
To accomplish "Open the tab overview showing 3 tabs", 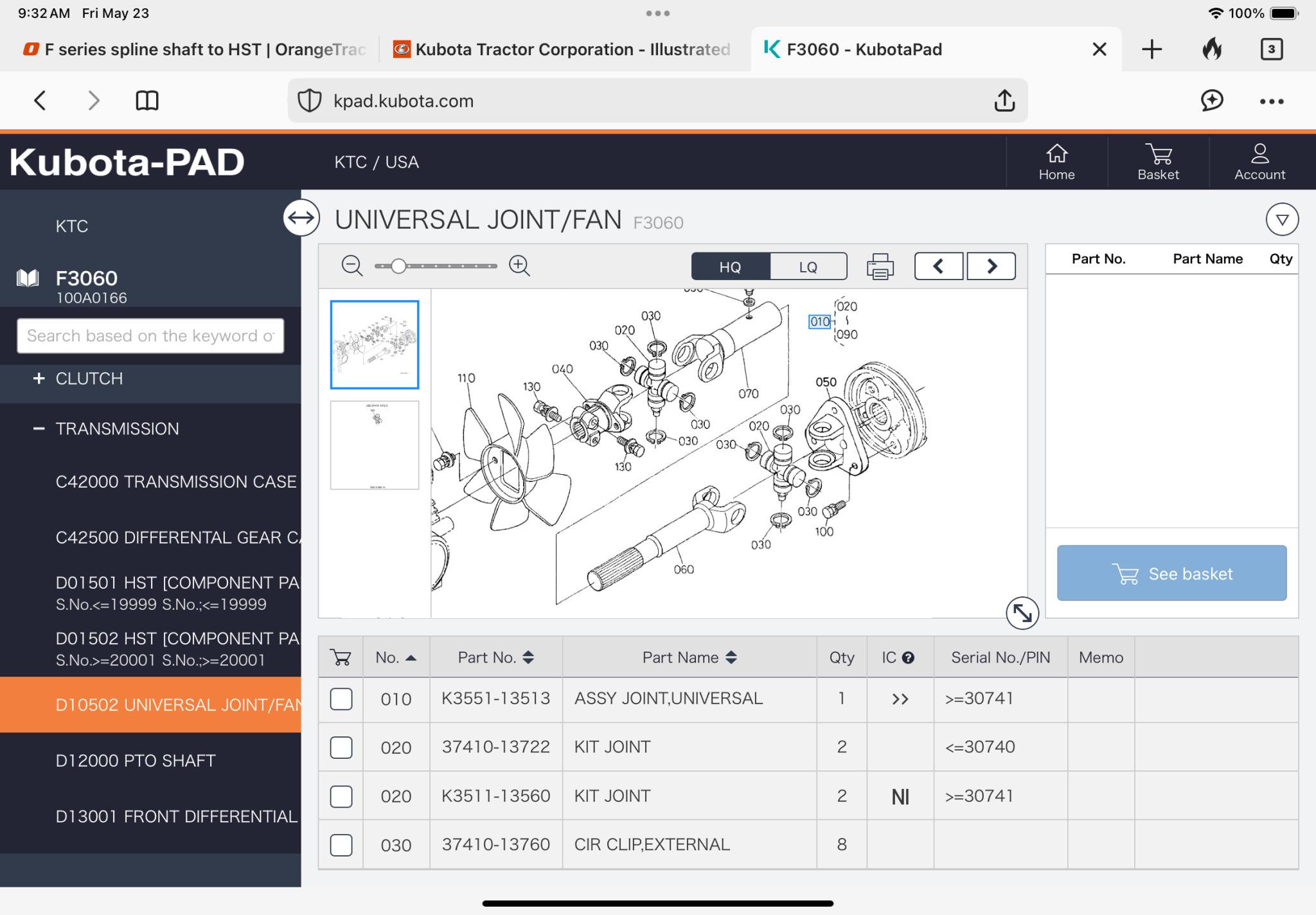I will (1272, 49).
